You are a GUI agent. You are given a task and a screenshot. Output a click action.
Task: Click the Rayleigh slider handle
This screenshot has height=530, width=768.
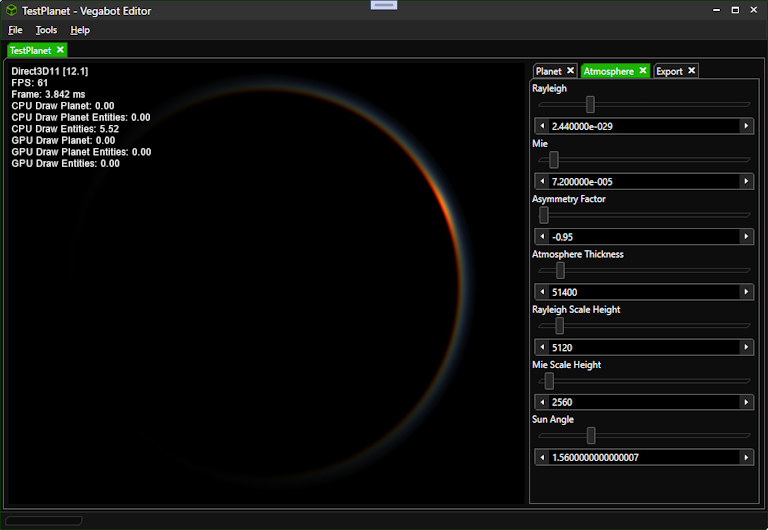click(x=590, y=104)
